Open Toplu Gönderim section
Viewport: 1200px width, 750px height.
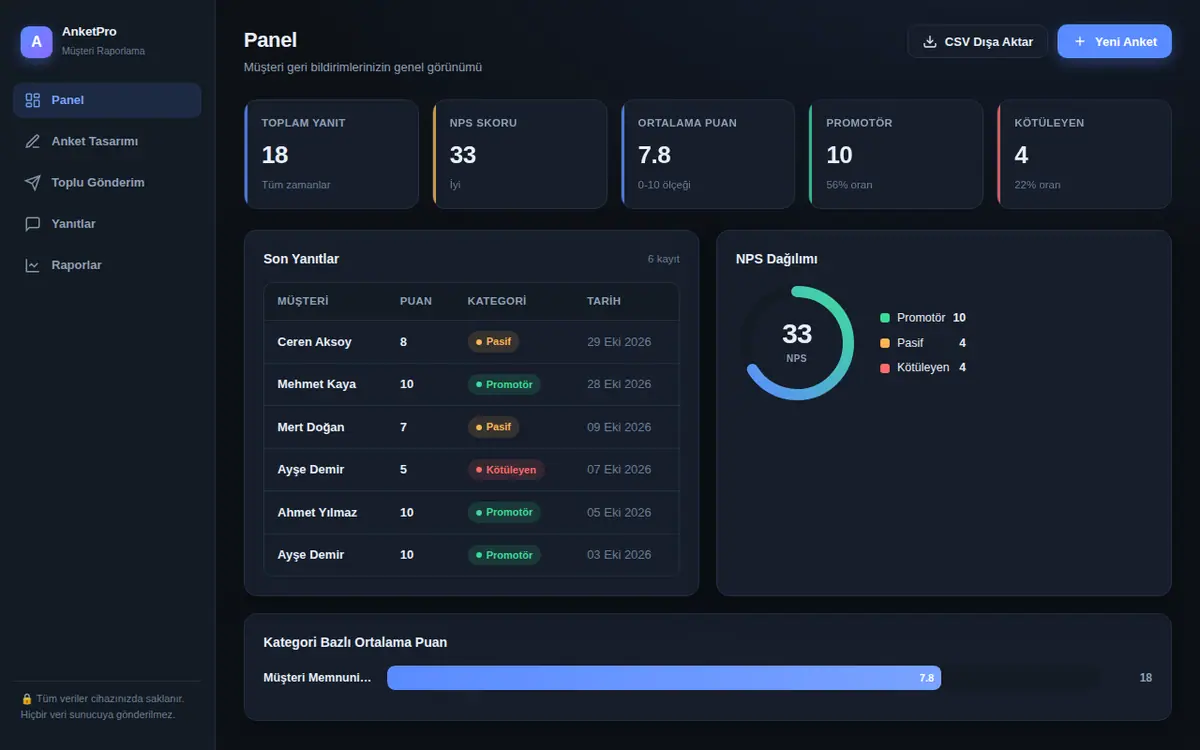[107, 183]
